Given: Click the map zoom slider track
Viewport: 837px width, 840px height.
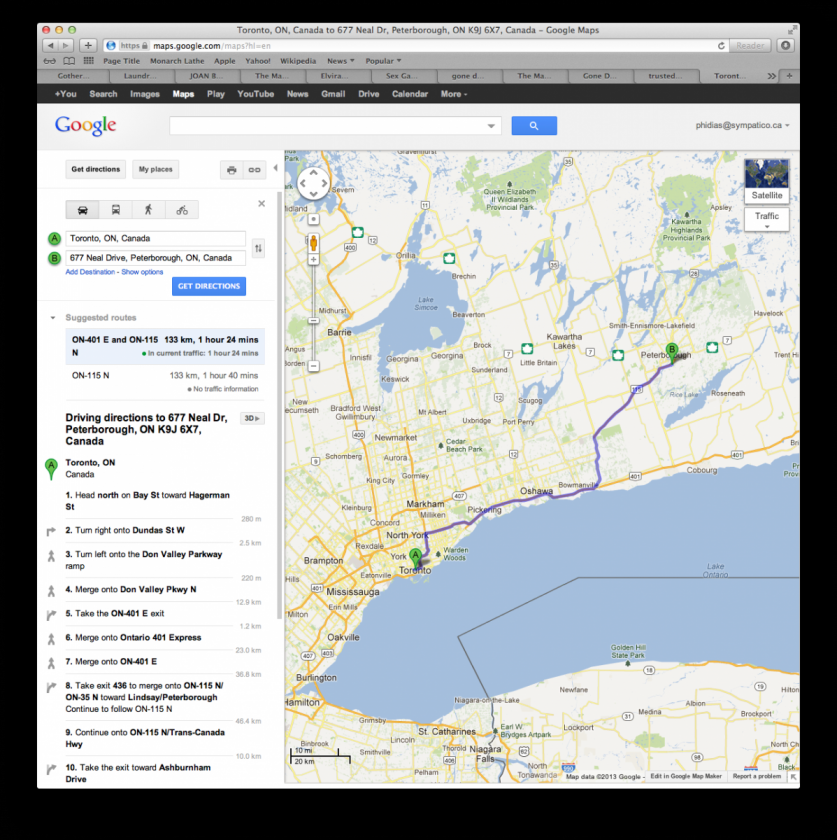Looking at the screenshot, I should pos(313,310).
